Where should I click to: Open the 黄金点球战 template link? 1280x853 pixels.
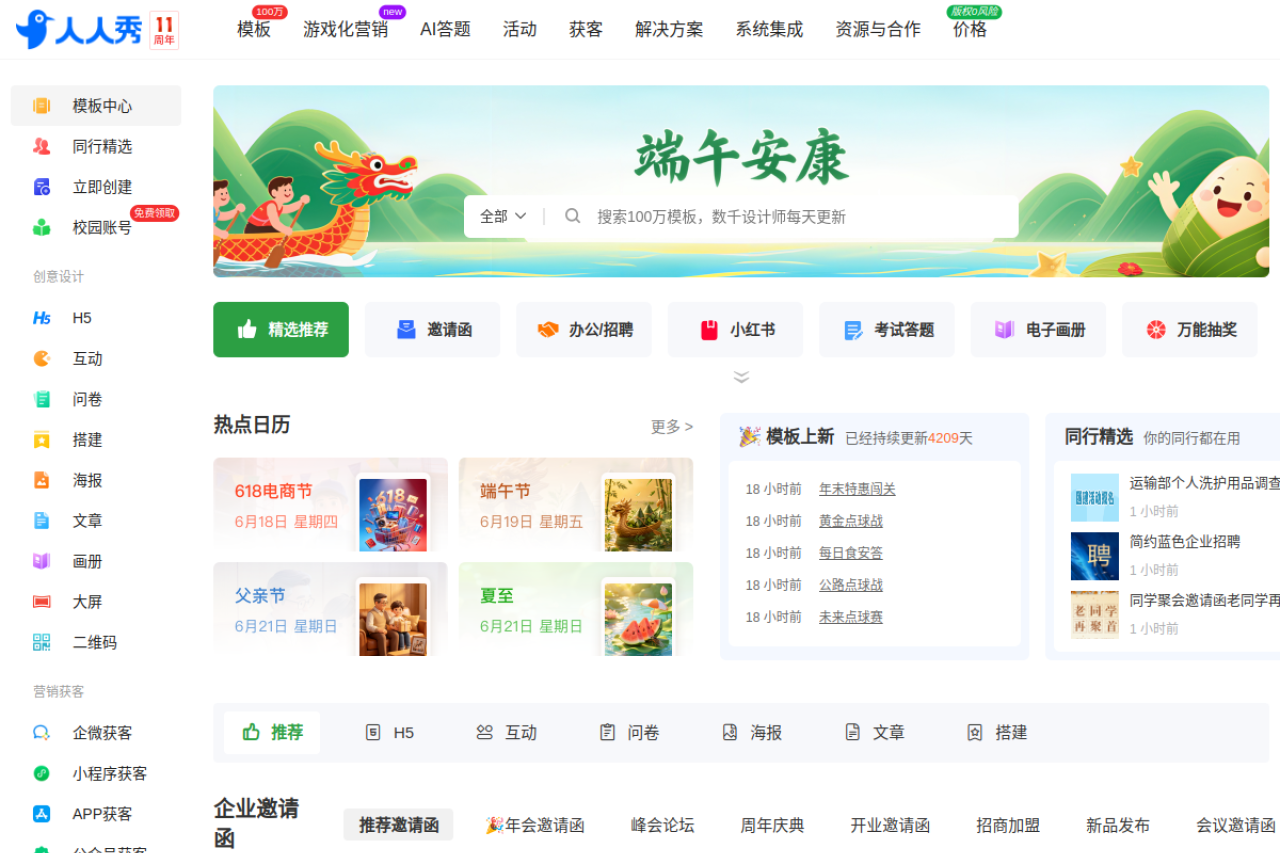[851, 521]
